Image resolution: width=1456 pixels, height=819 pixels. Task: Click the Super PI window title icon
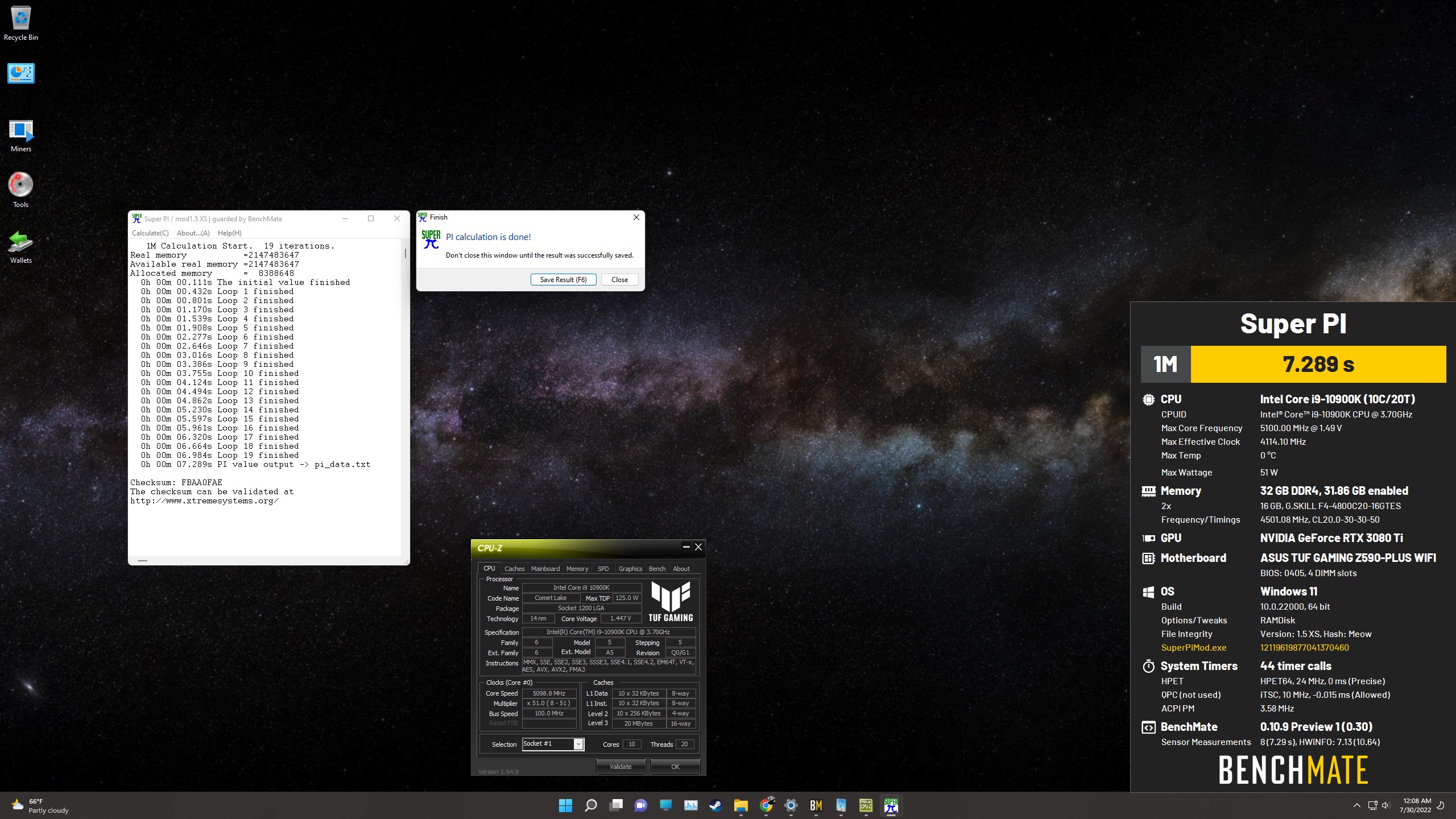[x=136, y=218]
